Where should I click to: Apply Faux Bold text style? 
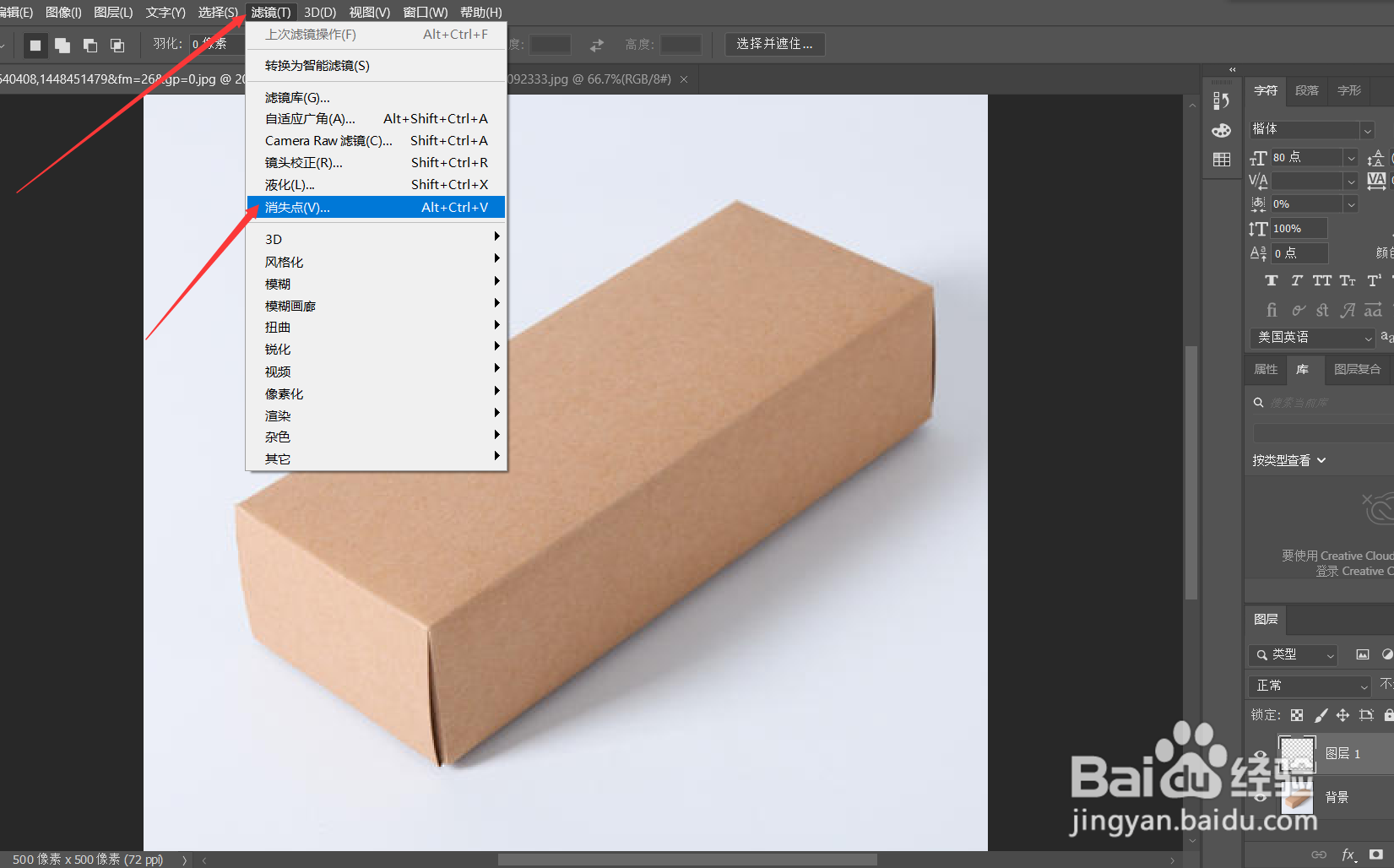(1271, 280)
